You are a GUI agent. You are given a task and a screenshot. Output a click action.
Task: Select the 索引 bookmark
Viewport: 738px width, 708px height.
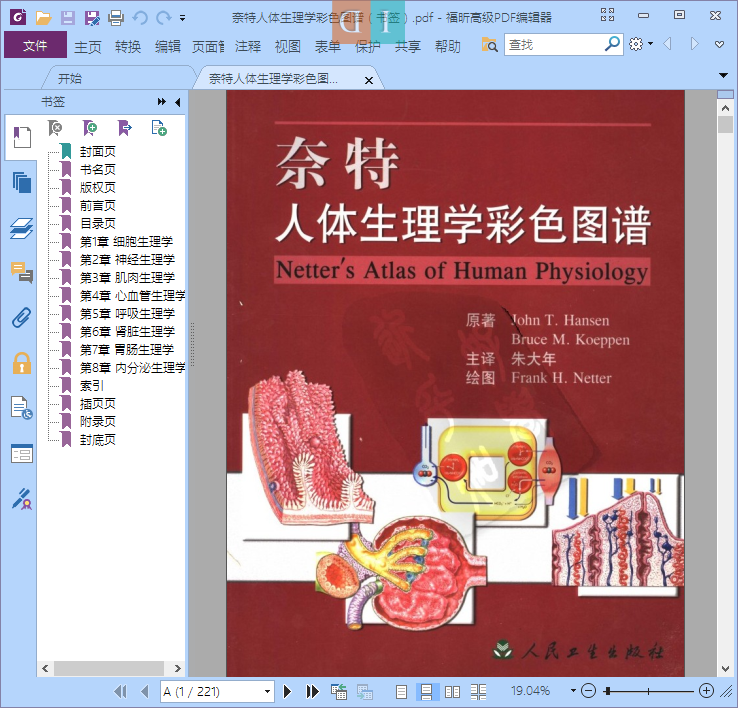(x=92, y=386)
